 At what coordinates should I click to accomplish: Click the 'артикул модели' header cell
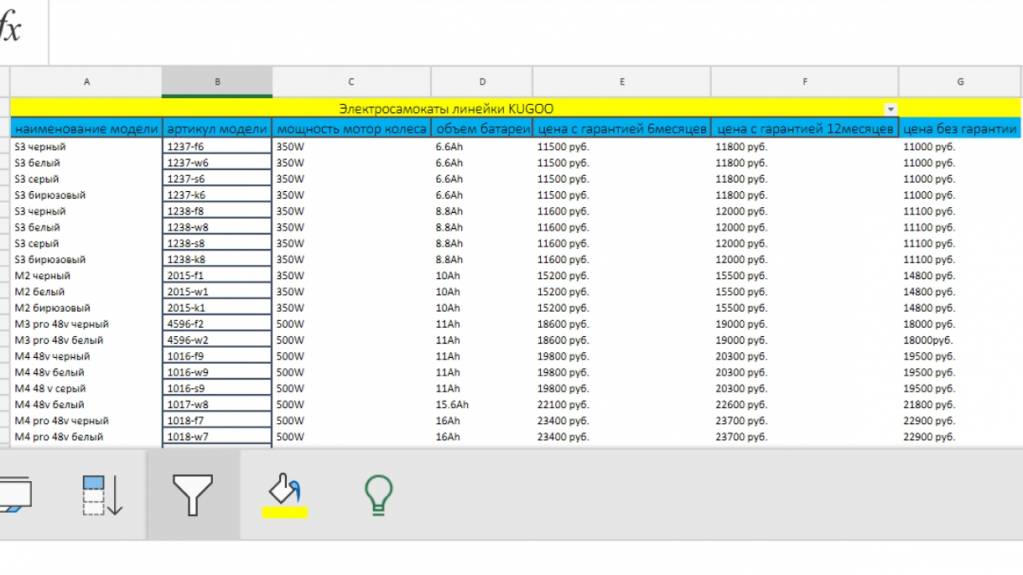click(x=217, y=128)
